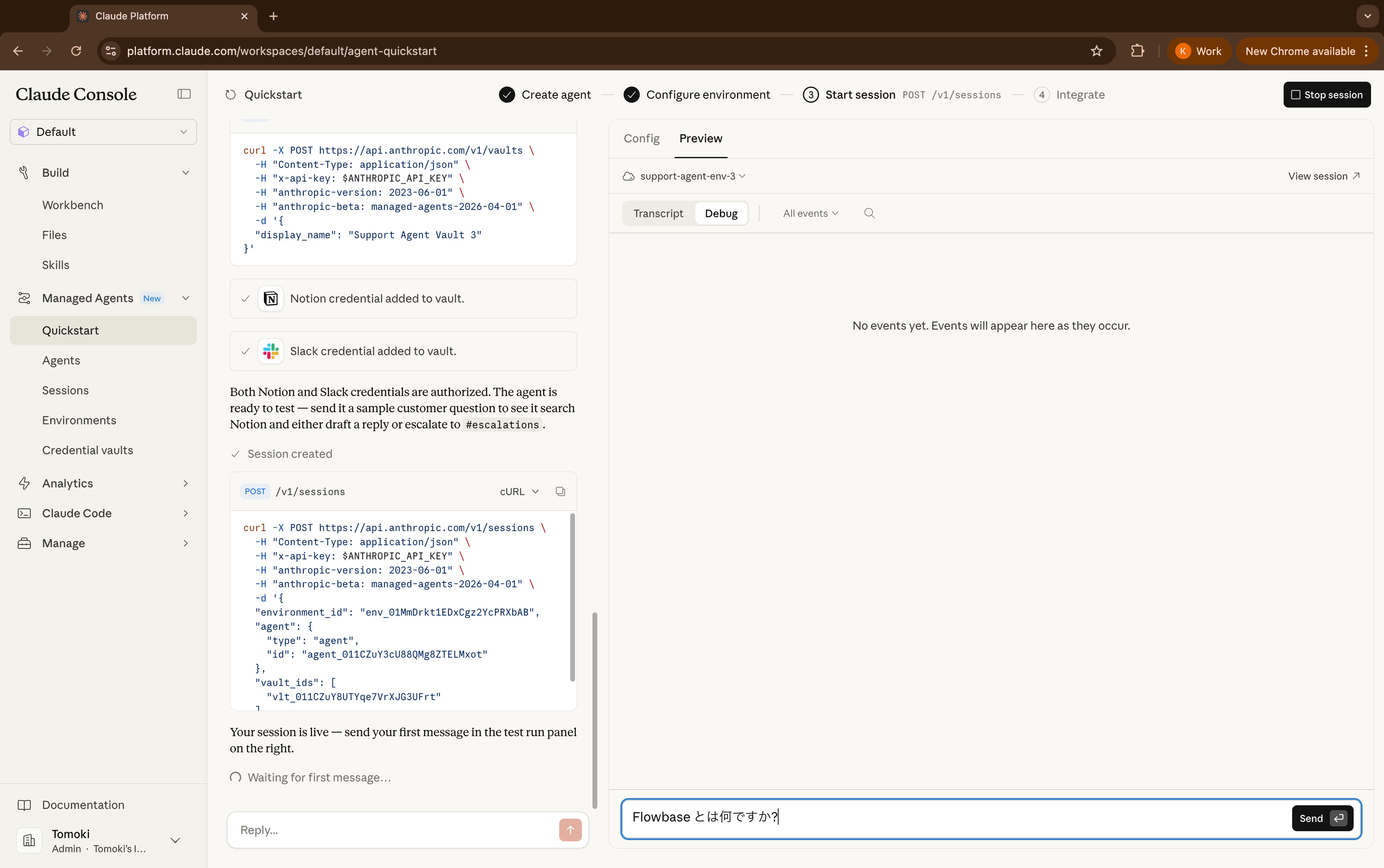This screenshot has width=1384, height=868.
Task: Click the sessions code block scrollbar
Action: pos(572,597)
